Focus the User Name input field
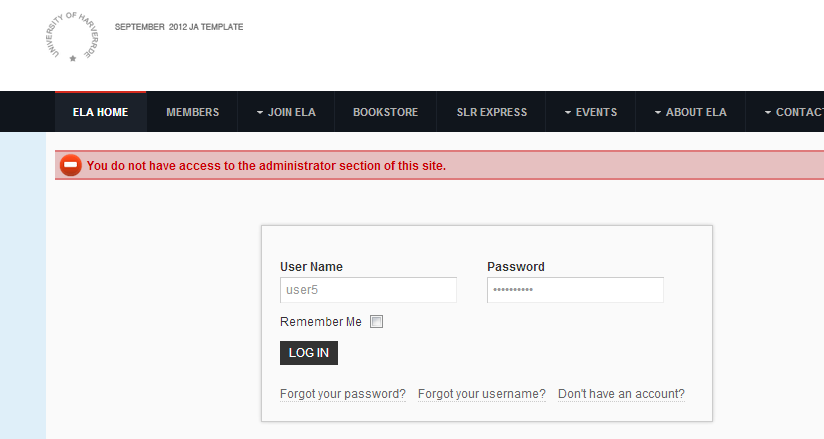Image resolution: width=824 pixels, height=439 pixels. [x=368, y=290]
